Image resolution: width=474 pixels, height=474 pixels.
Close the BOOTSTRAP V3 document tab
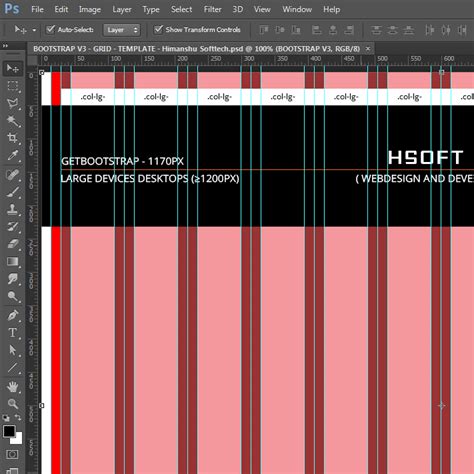(x=368, y=49)
